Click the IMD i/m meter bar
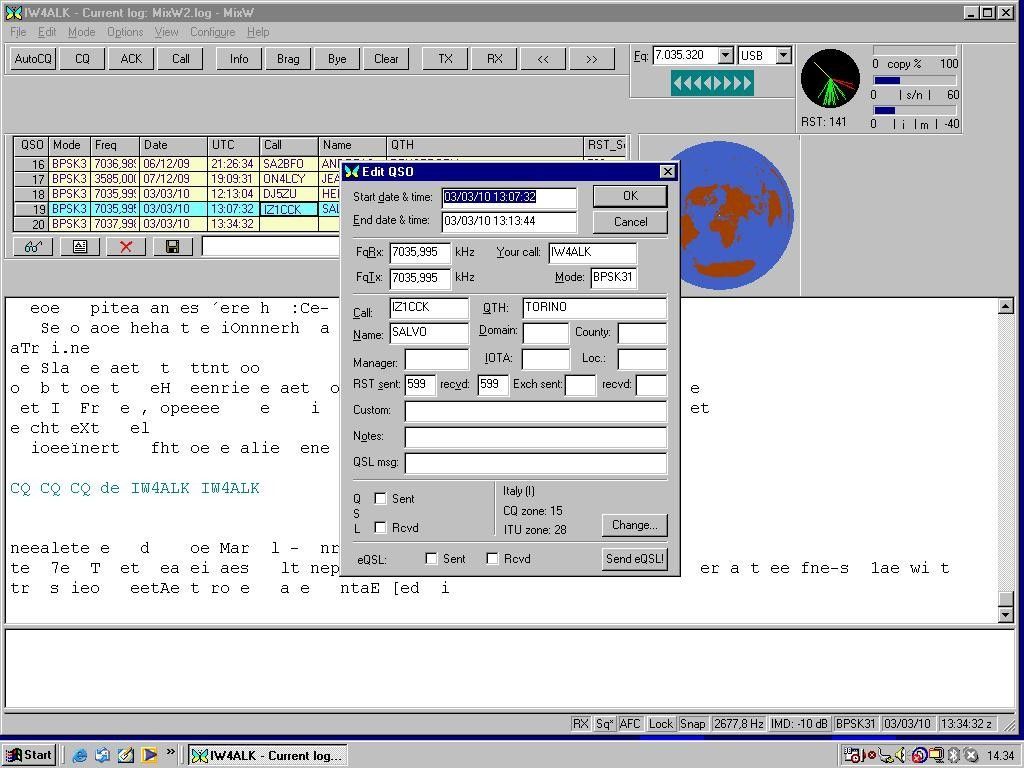The image size is (1024, 768). pos(915,110)
